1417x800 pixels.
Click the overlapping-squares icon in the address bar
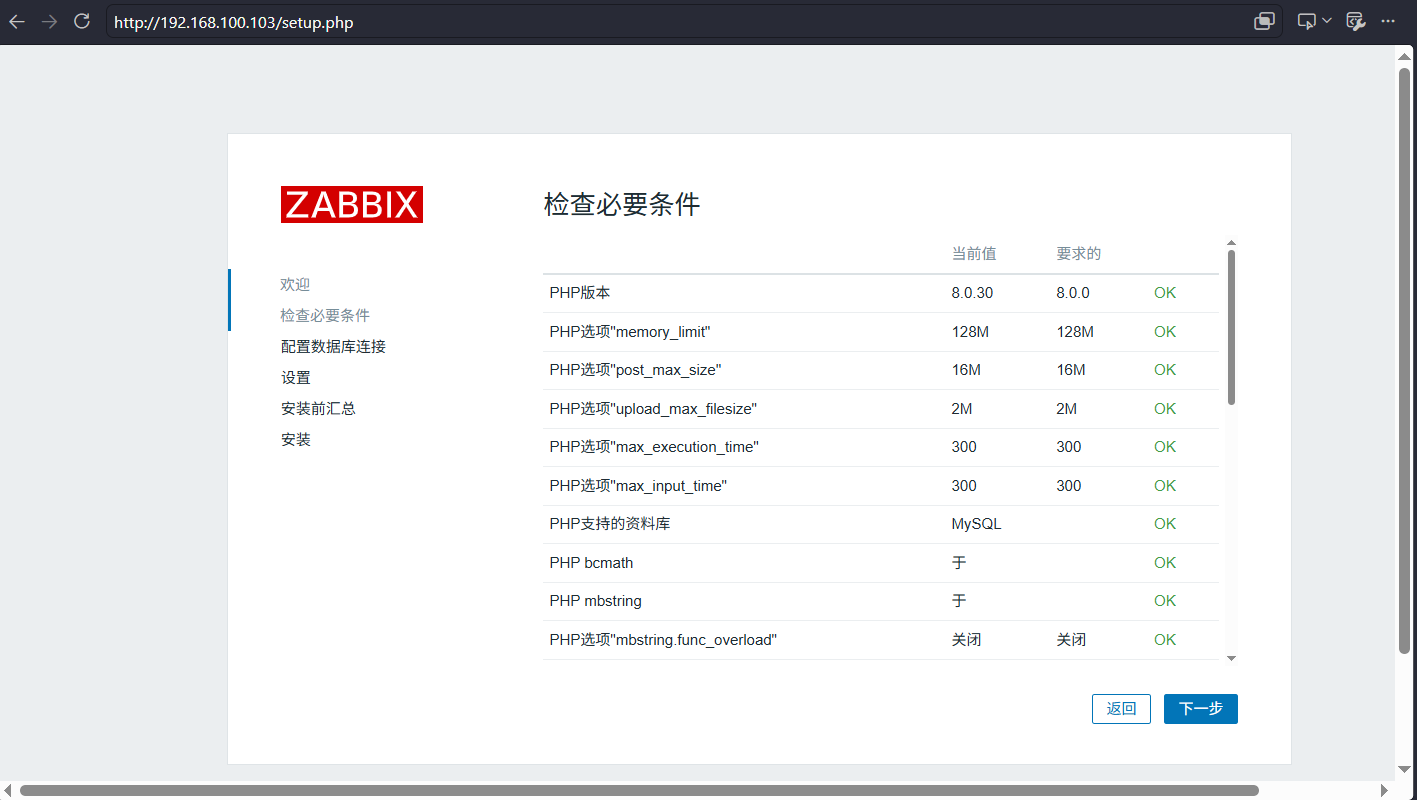[x=1264, y=21]
